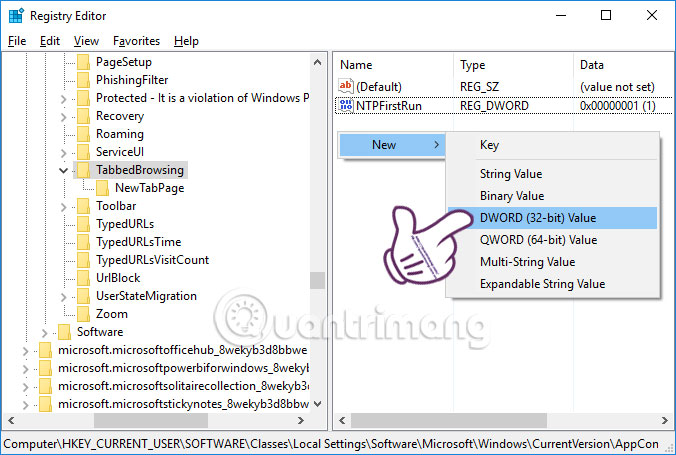676x455 pixels.
Task: Click the (Default) string value icon
Action: 346,86
